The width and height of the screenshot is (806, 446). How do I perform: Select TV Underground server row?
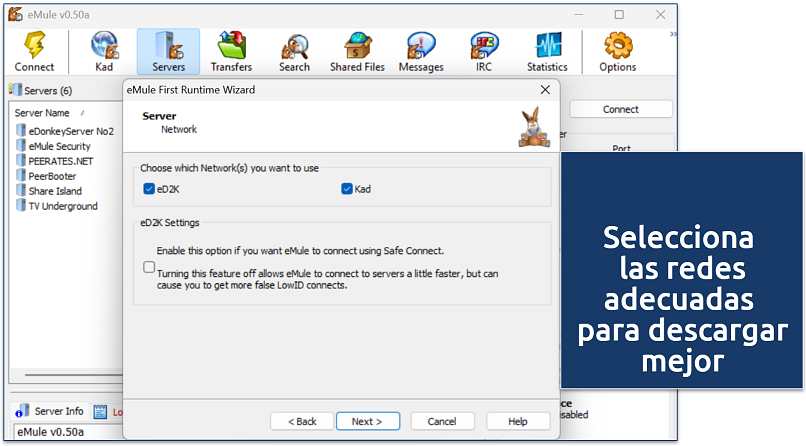point(63,206)
